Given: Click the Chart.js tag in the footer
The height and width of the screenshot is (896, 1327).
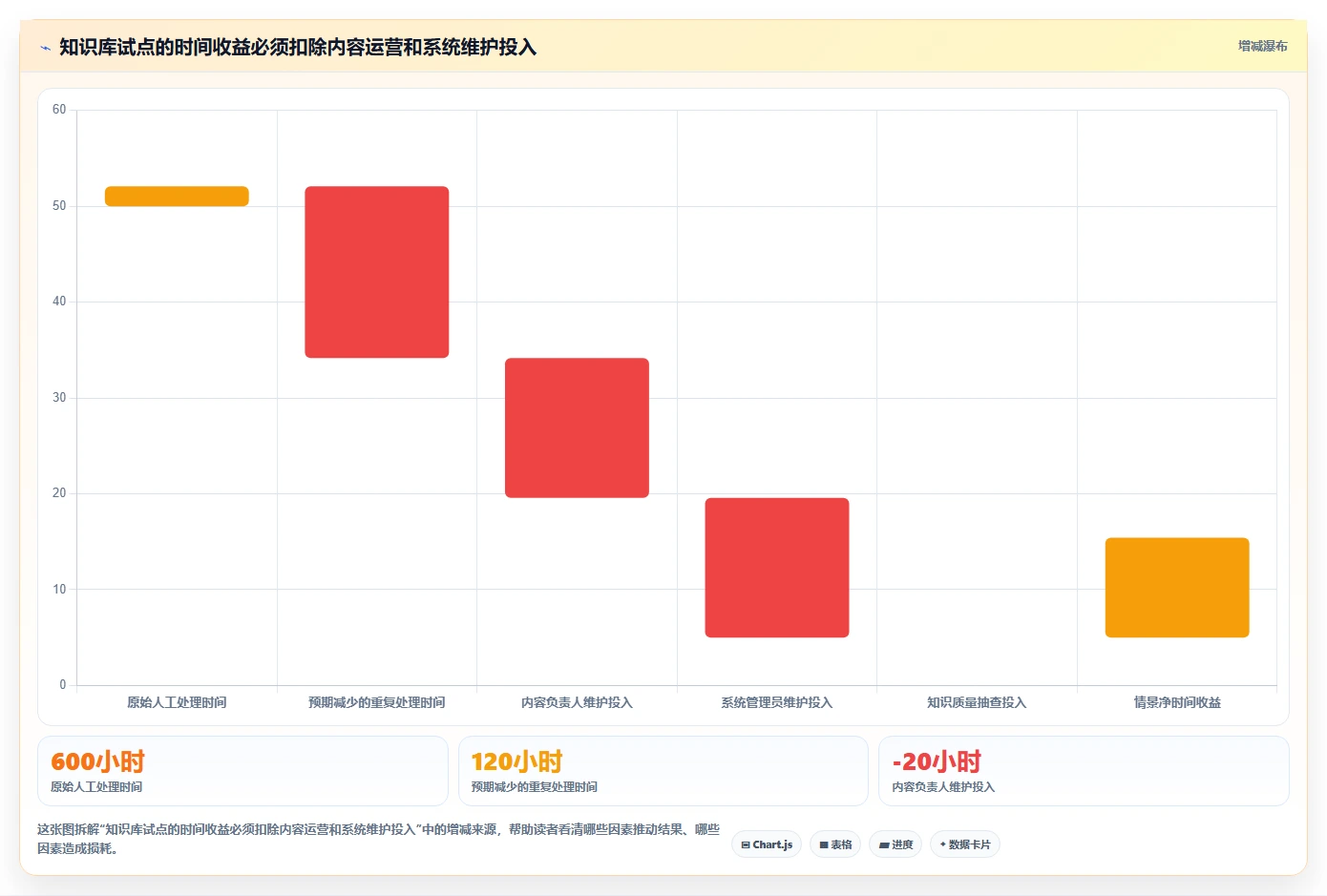Looking at the screenshot, I should pos(767,844).
